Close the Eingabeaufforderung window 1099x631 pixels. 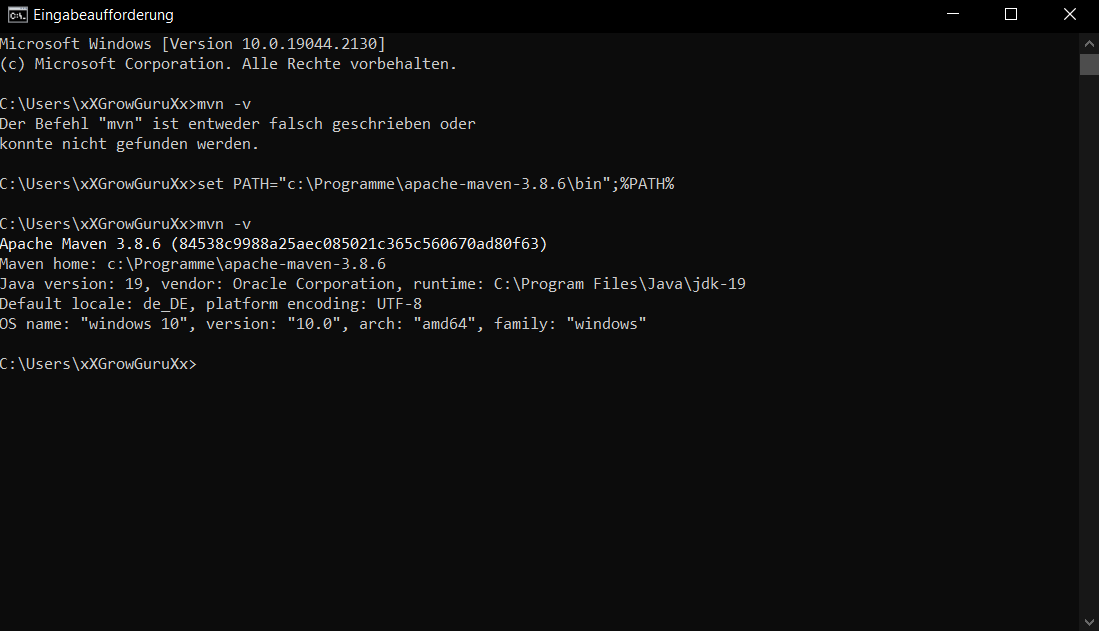tap(1070, 14)
